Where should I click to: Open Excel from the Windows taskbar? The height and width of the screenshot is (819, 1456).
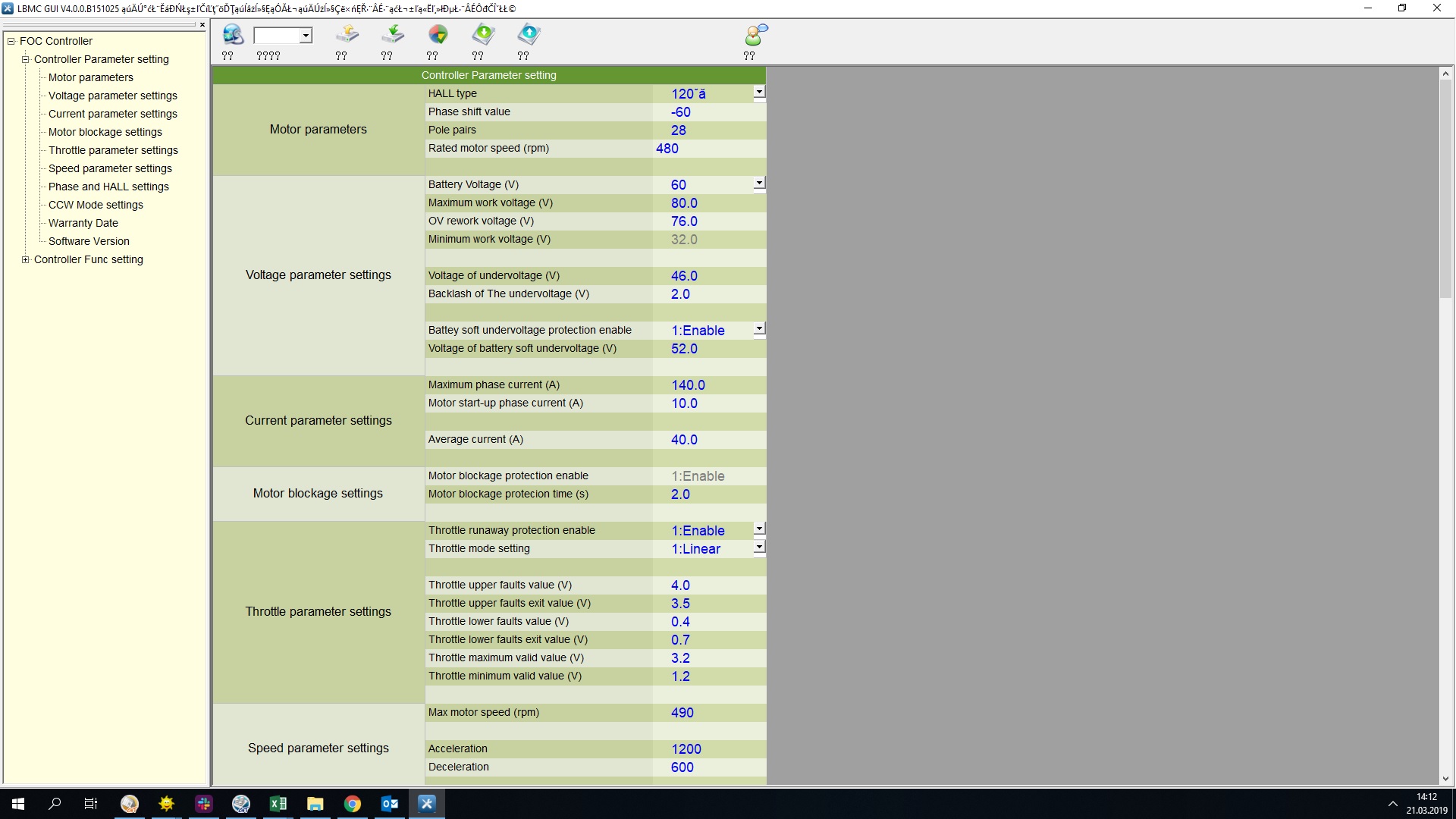point(278,804)
